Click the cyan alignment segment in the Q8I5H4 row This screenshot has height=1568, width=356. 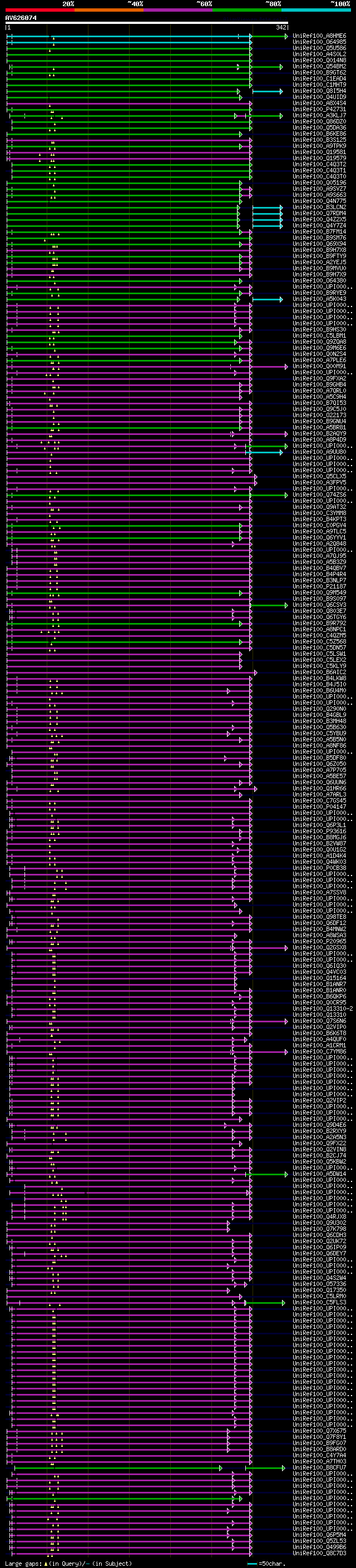268,91
